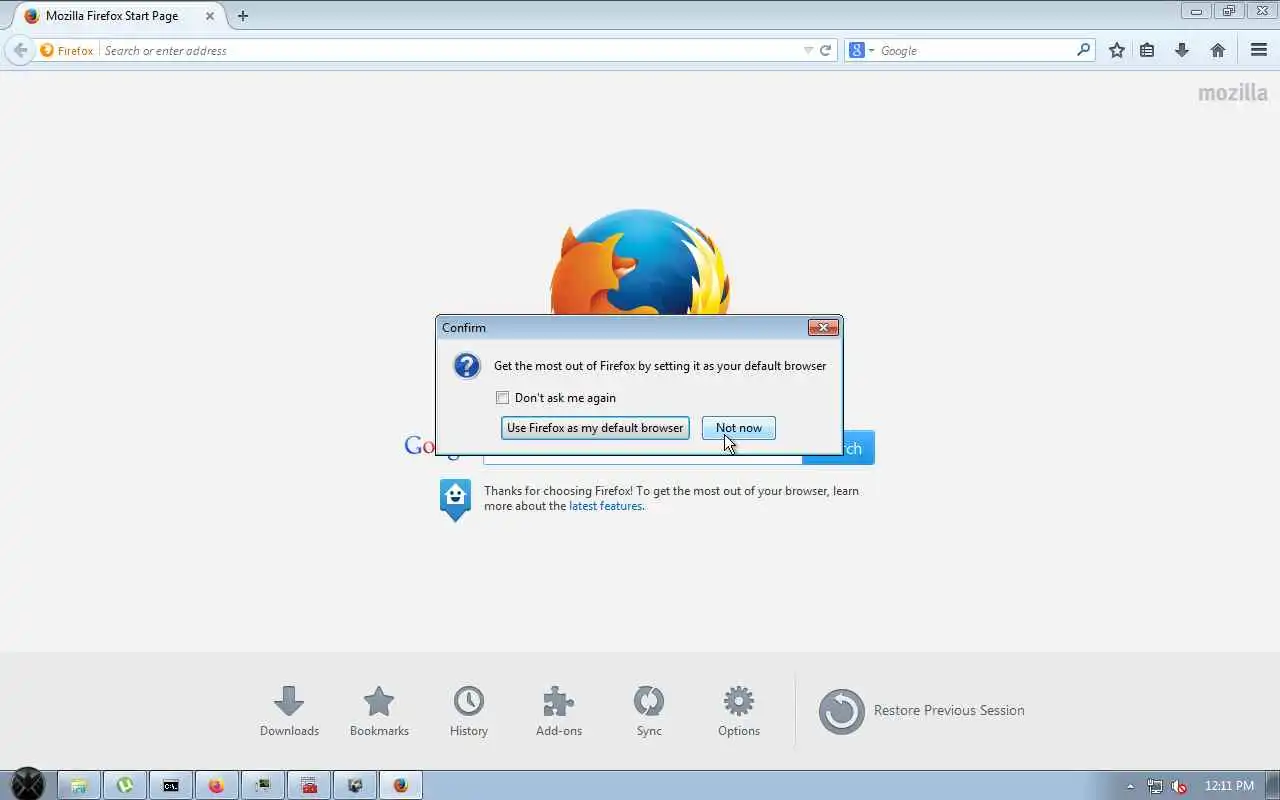This screenshot has width=1280, height=800.
Task: Click "Use Firefox as my default browser" button
Action: 595,428
